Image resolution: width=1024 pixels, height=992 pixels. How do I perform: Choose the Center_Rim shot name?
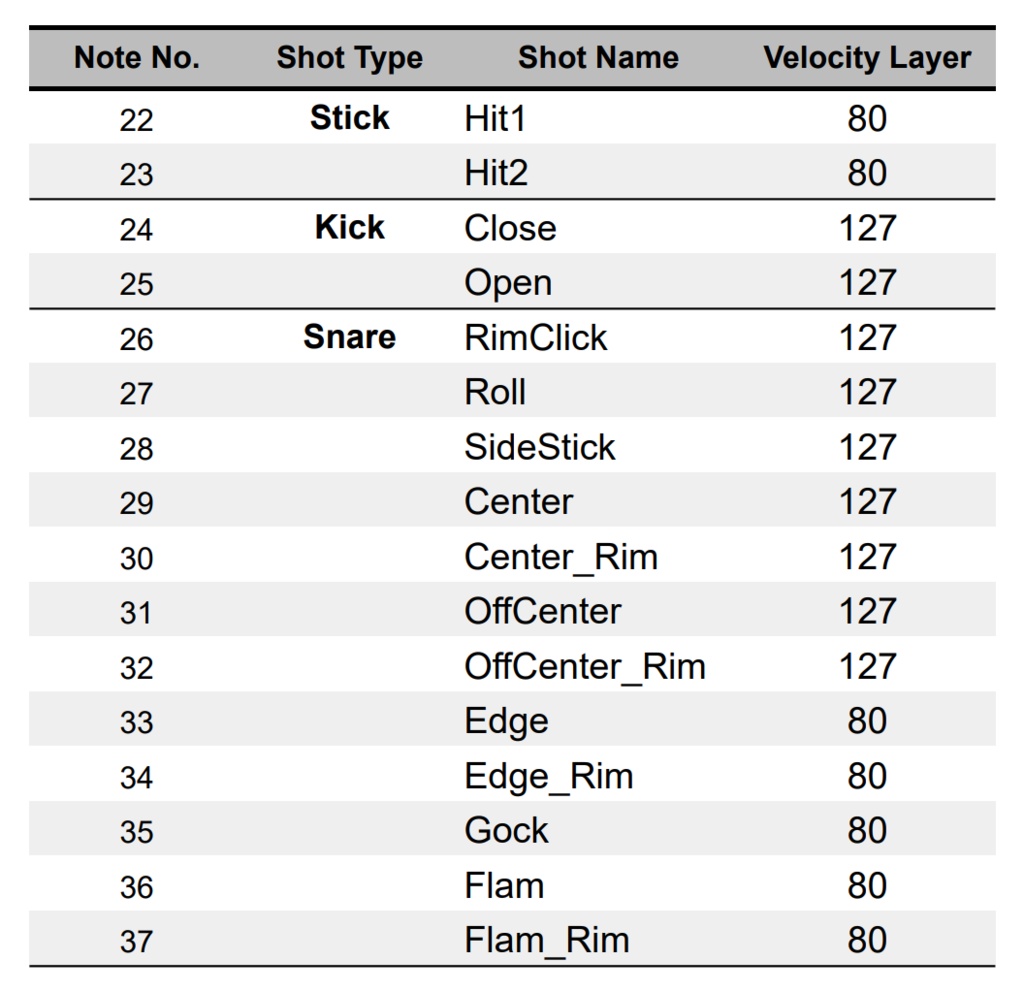click(561, 557)
